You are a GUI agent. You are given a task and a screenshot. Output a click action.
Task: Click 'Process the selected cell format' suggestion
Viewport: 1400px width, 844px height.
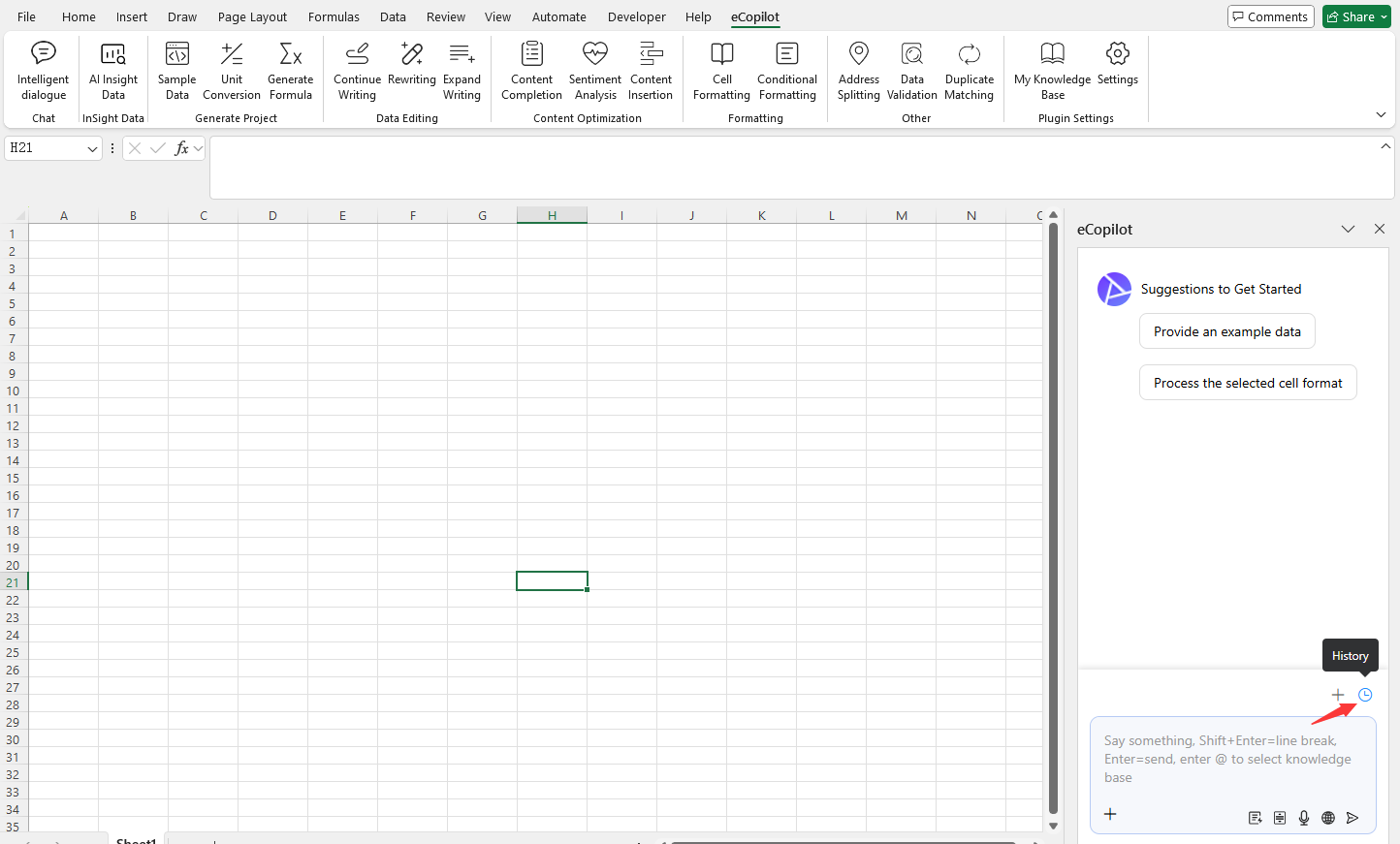[x=1247, y=383]
